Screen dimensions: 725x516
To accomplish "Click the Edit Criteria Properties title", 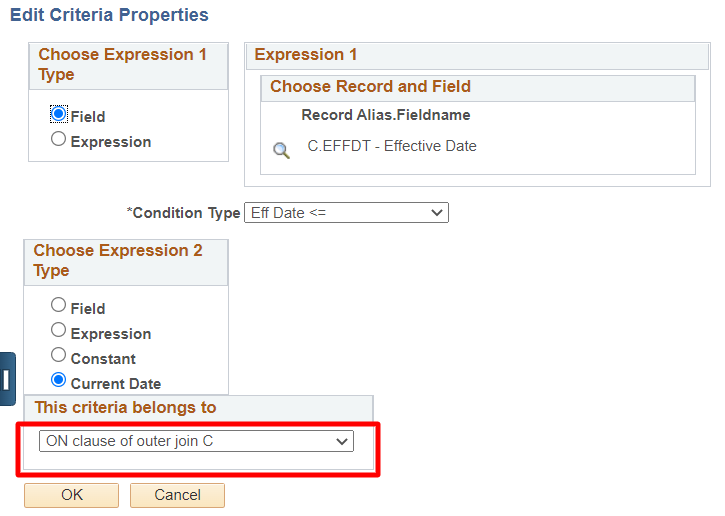I will (109, 15).
